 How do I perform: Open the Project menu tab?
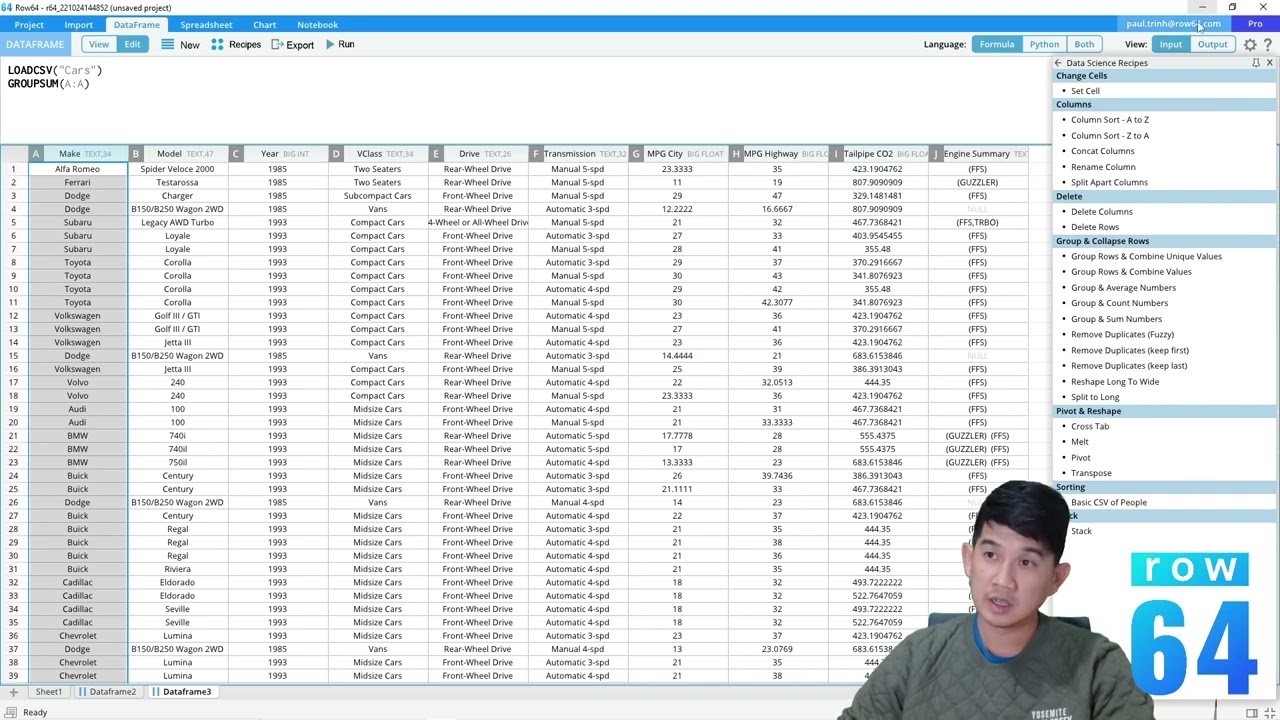(29, 24)
